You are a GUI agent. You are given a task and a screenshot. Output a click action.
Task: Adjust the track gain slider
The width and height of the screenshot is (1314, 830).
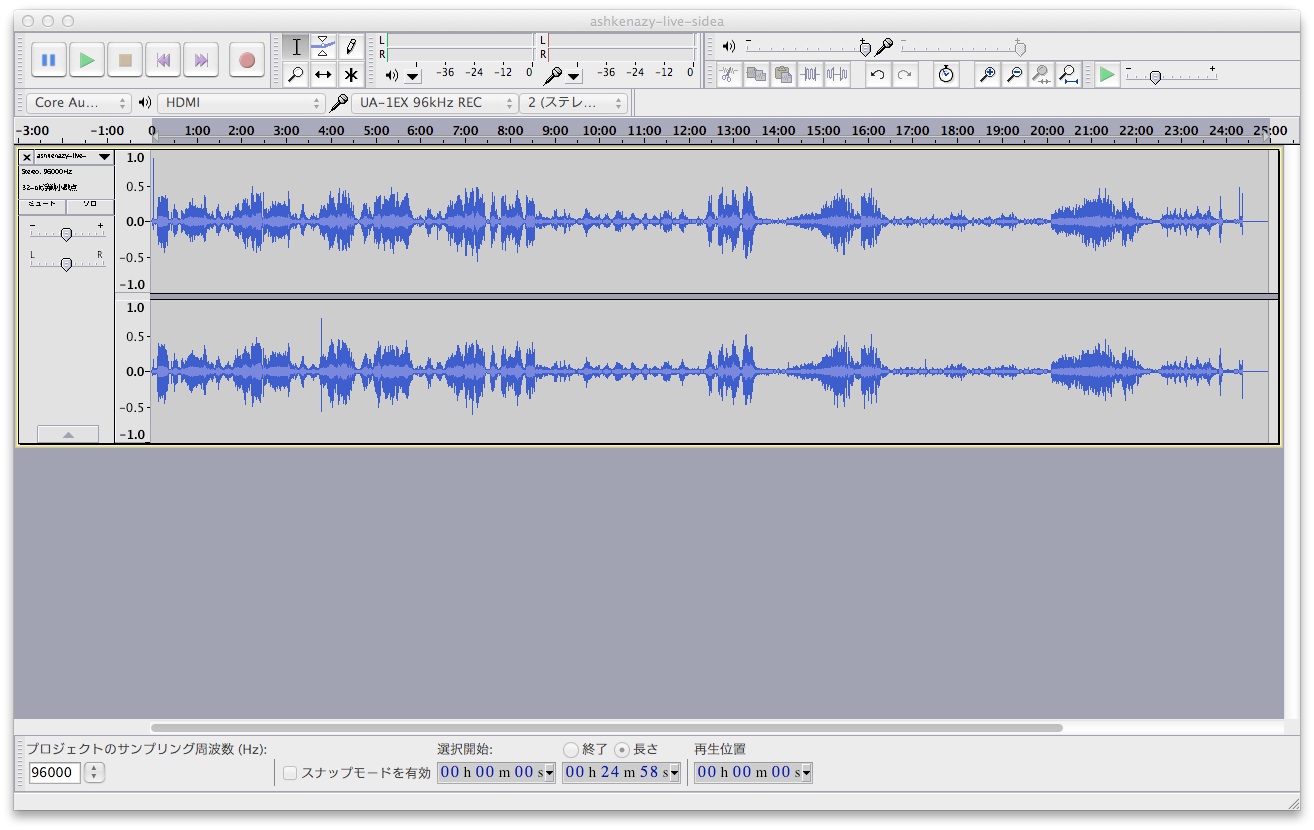66,234
